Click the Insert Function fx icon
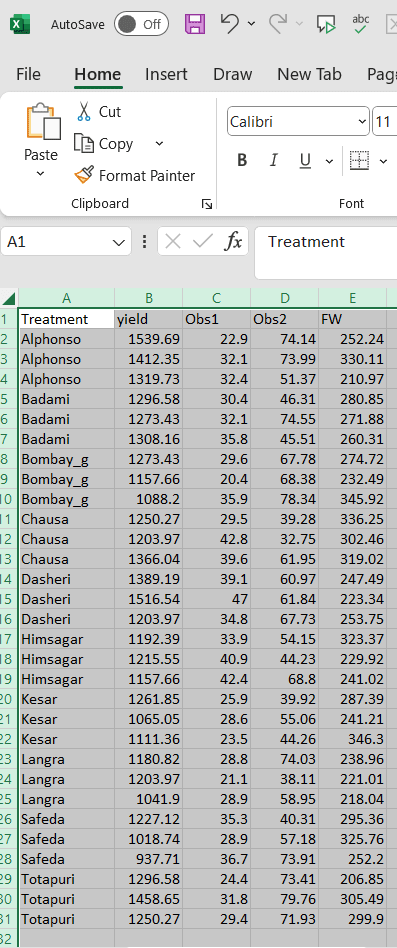 tap(233, 242)
